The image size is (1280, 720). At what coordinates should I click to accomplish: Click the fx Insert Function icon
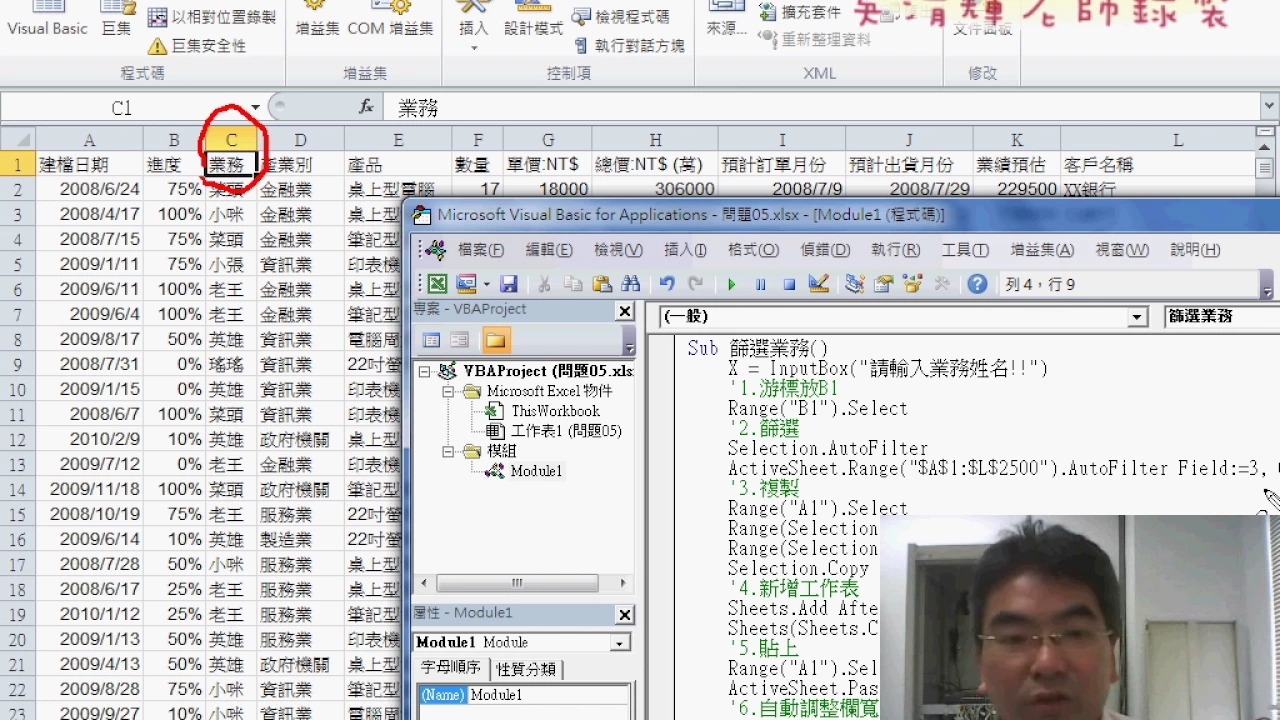click(366, 107)
